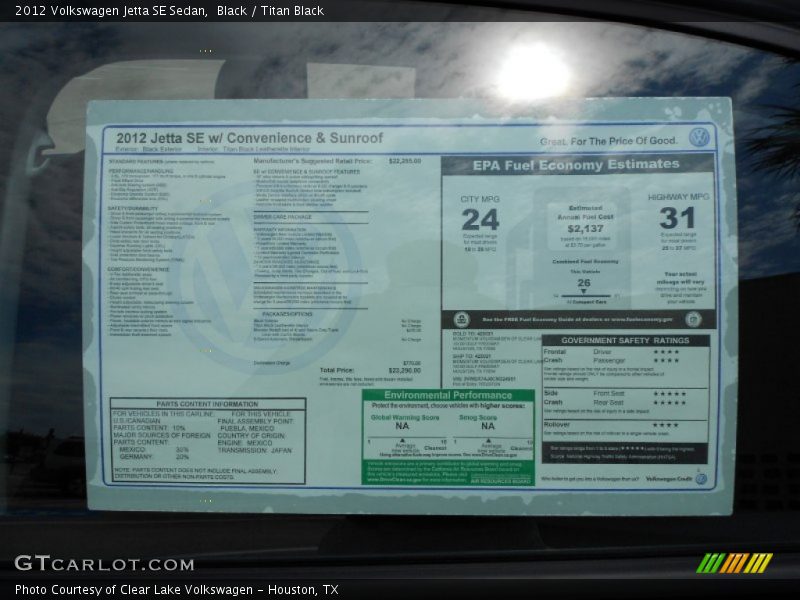Click the Rollover star rating

tap(666, 424)
